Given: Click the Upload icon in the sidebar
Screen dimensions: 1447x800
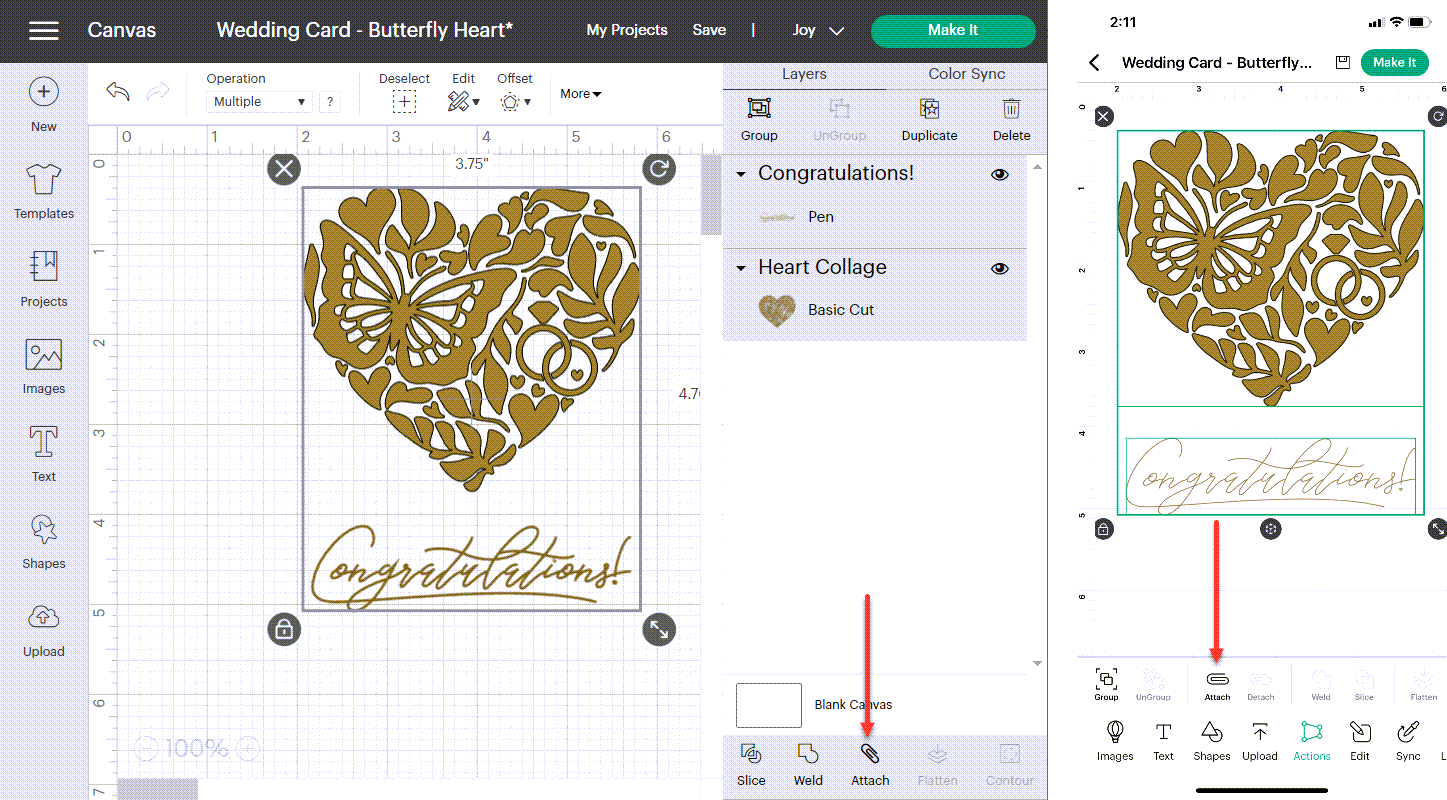Looking at the screenshot, I should point(43,625).
